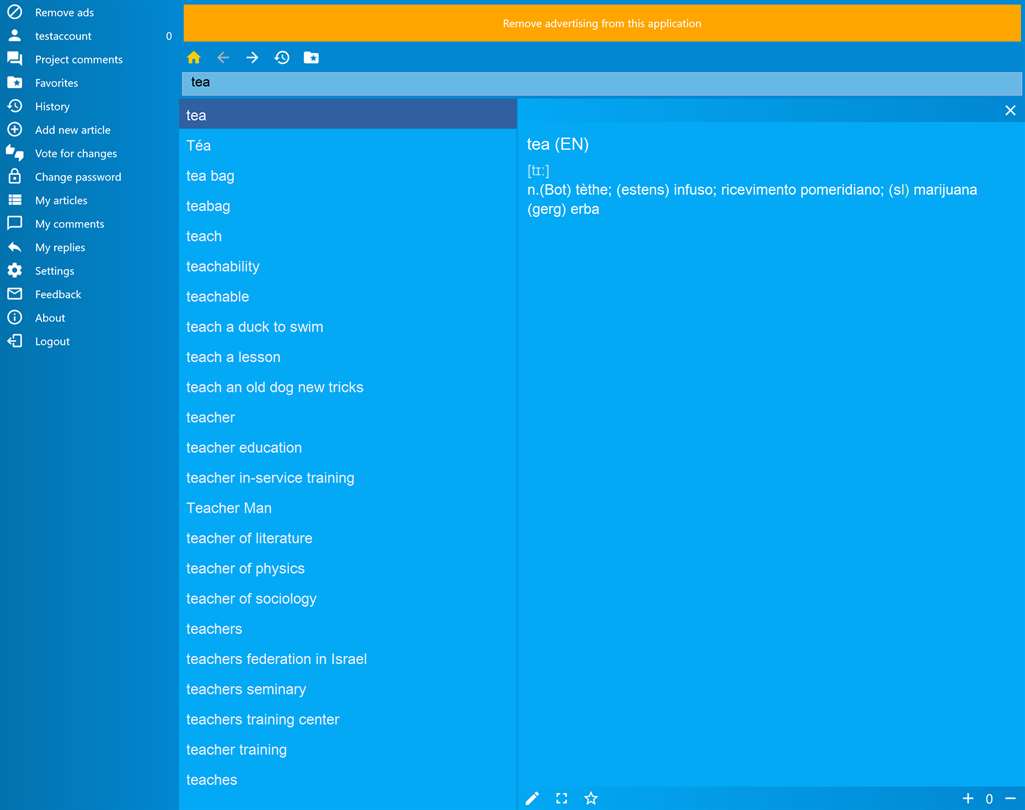This screenshot has height=810, width=1025.
Task: Click the My articles list icon
Action: tap(14, 200)
